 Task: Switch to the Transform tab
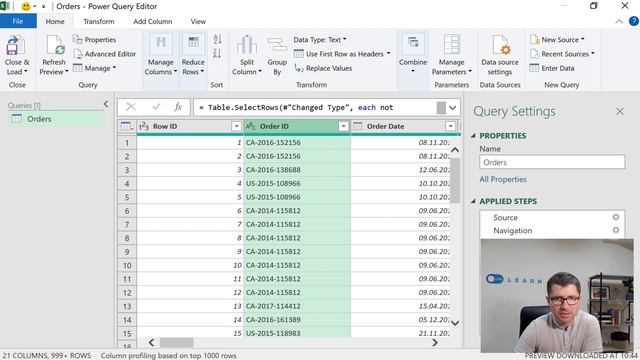[x=99, y=21]
